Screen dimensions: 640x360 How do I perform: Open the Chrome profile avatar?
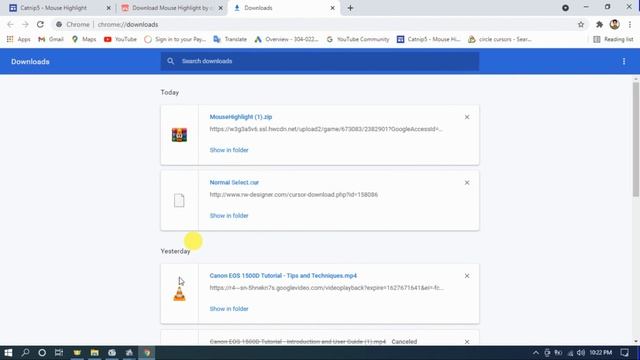614,24
